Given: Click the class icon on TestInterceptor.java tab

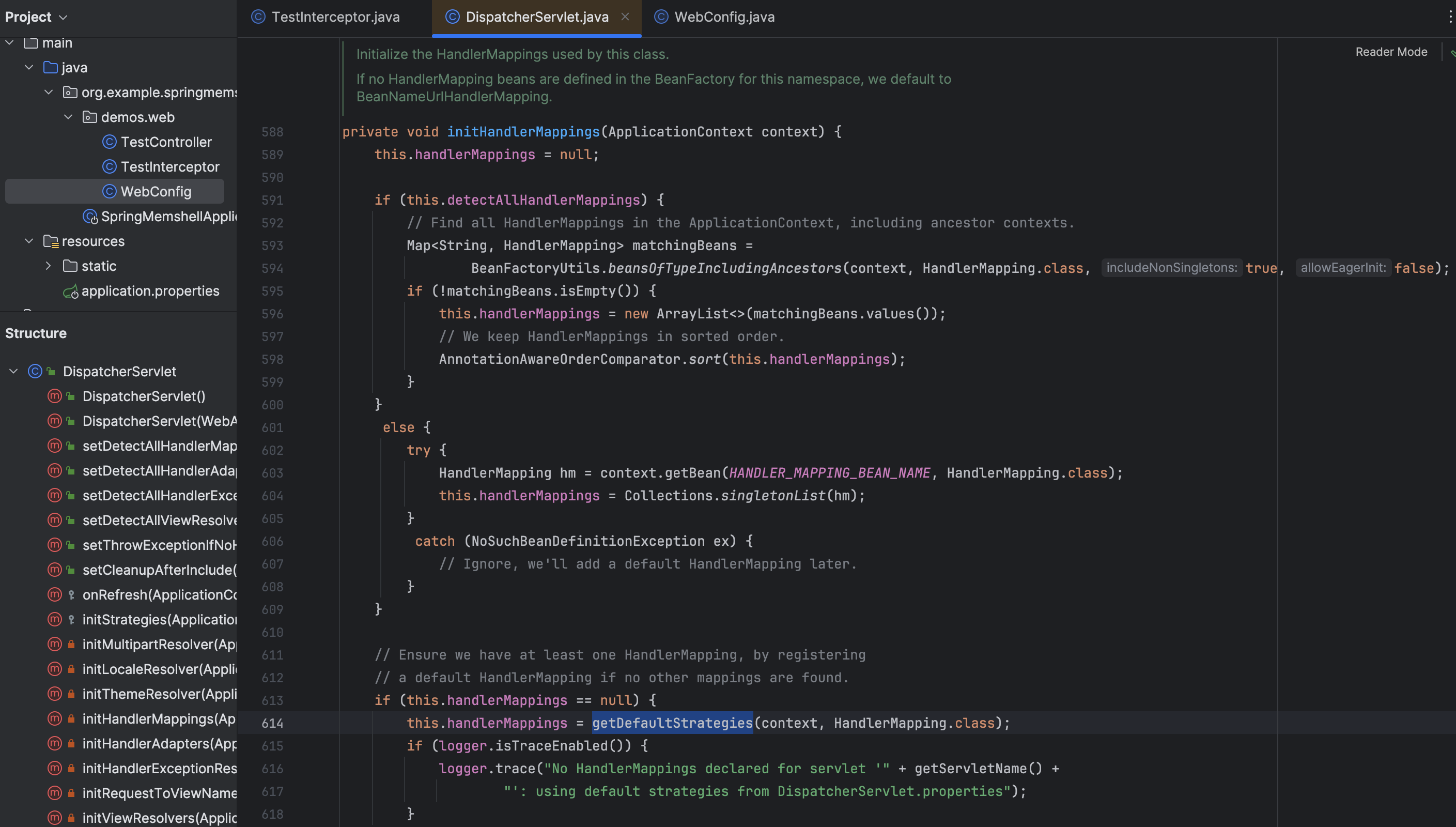Looking at the screenshot, I should click(x=258, y=17).
